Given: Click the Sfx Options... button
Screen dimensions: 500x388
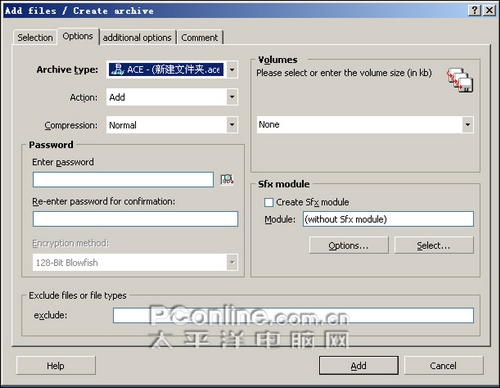Looking at the screenshot, I should pos(349,245).
